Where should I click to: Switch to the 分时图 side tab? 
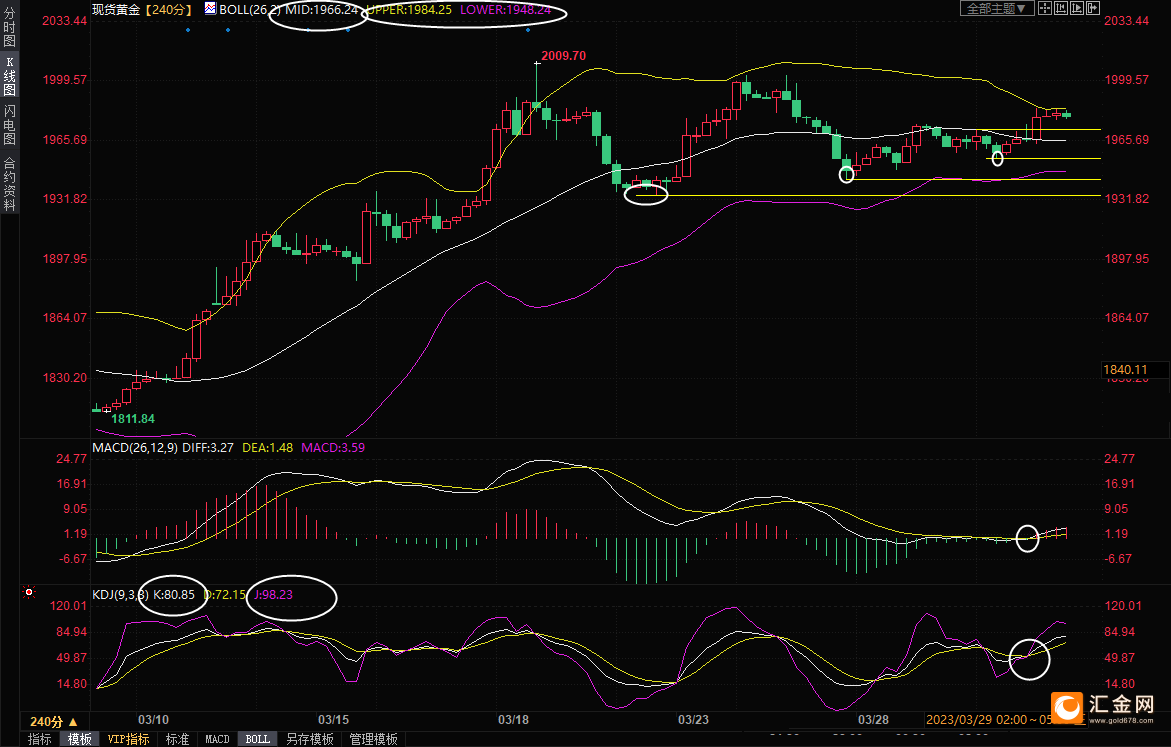click(10, 28)
